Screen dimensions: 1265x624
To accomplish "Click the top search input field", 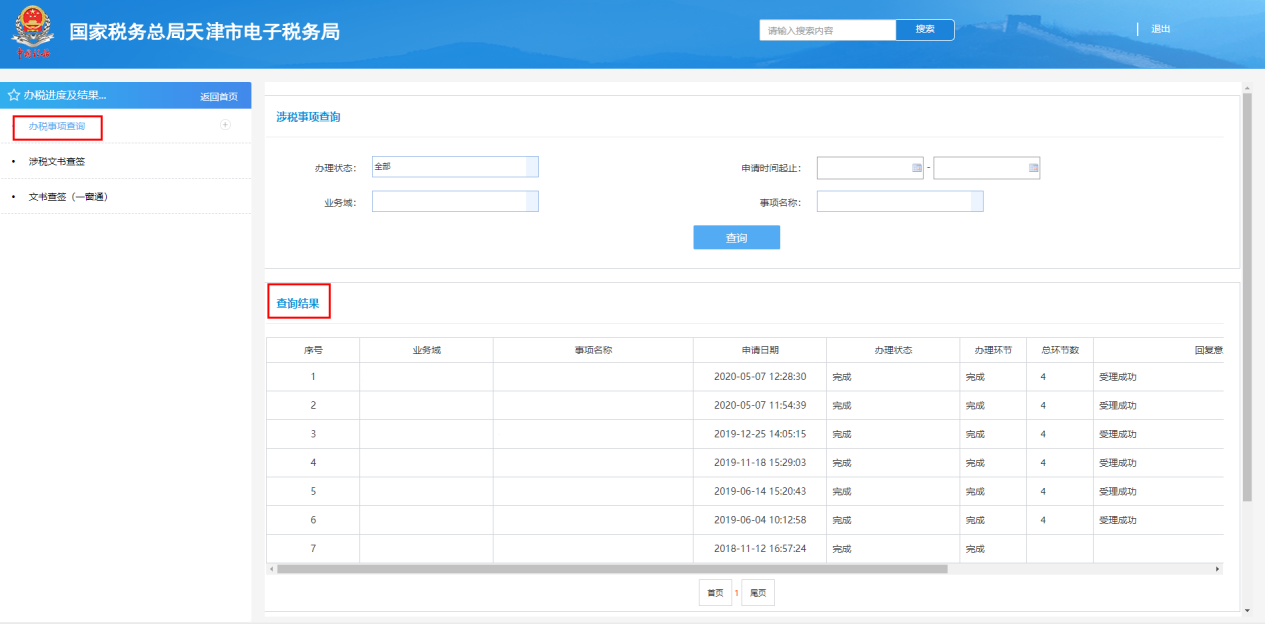I will 827,30.
